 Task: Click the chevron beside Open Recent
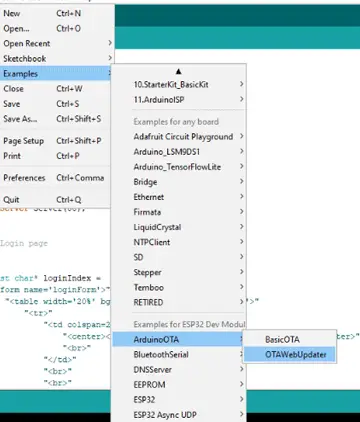pos(110,43)
